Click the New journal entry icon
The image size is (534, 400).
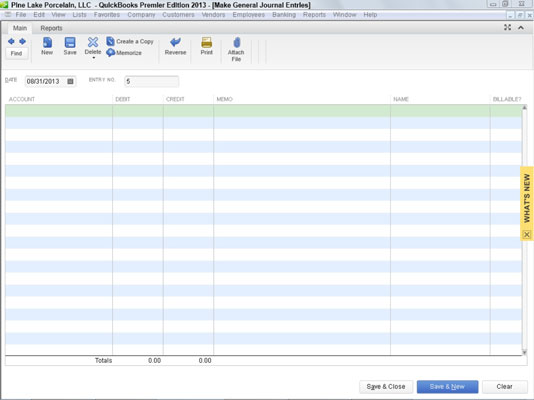pyautogui.click(x=47, y=42)
